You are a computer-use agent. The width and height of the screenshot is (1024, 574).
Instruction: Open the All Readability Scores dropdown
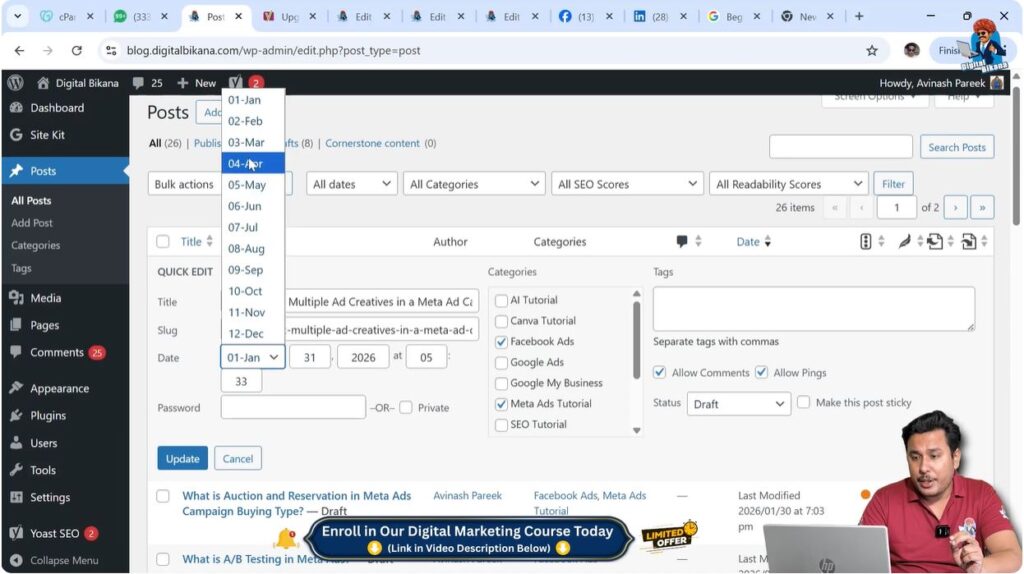(789, 184)
